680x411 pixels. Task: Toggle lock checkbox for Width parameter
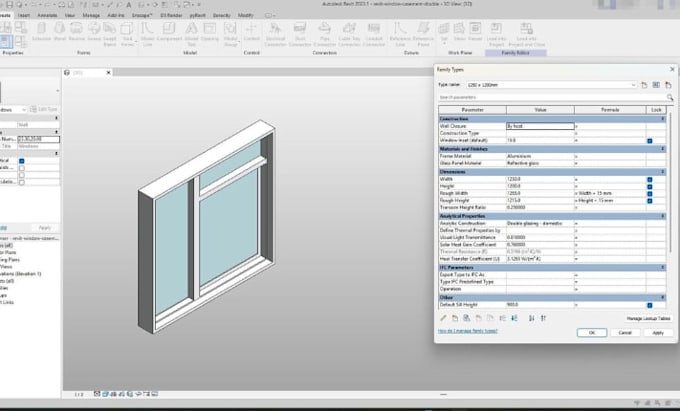pos(650,179)
